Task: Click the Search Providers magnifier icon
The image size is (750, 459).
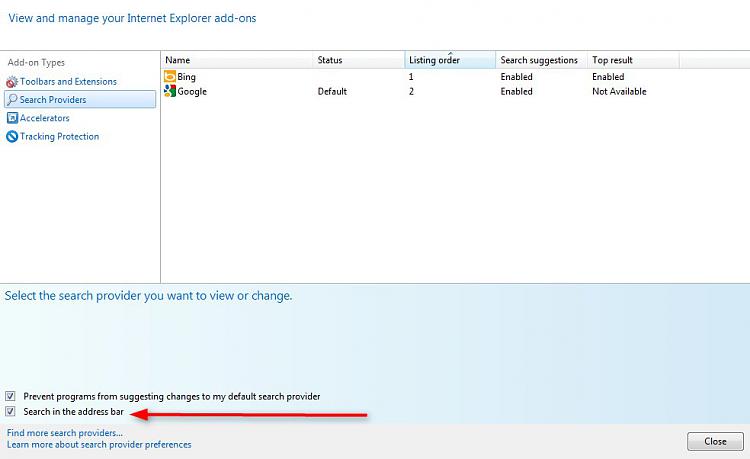Action: [x=12, y=99]
